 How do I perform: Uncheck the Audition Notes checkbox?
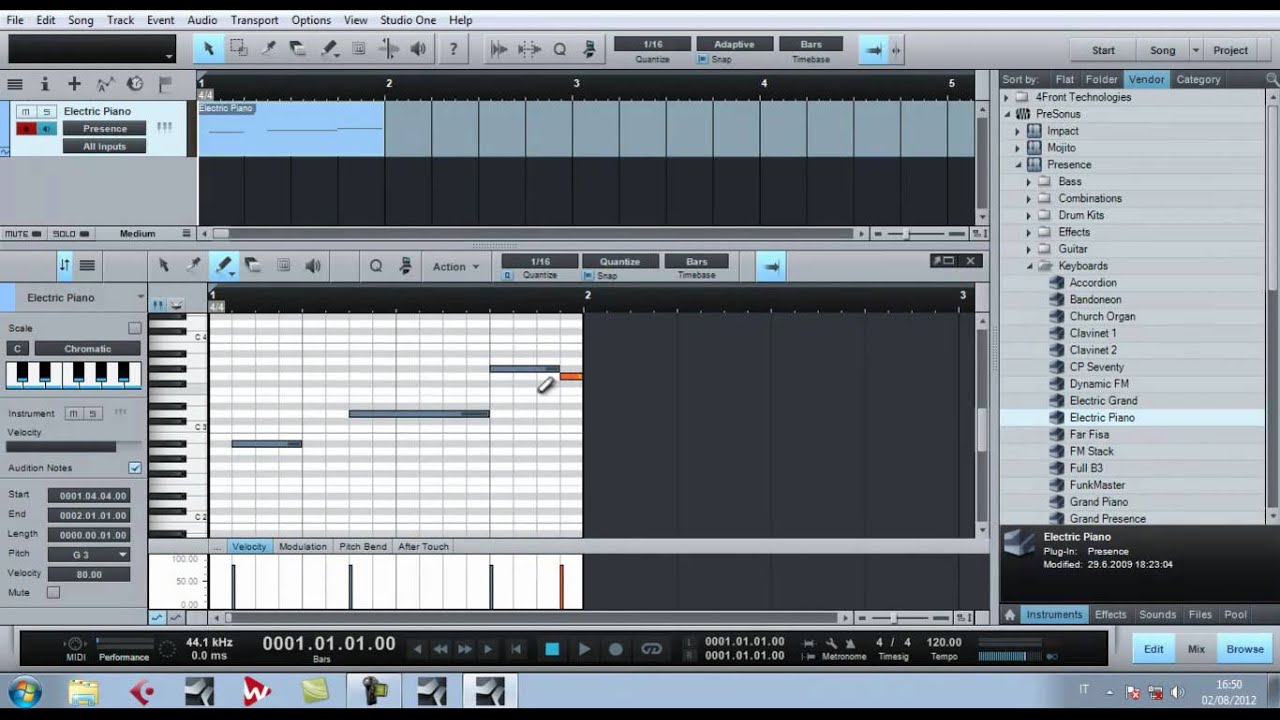click(134, 467)
